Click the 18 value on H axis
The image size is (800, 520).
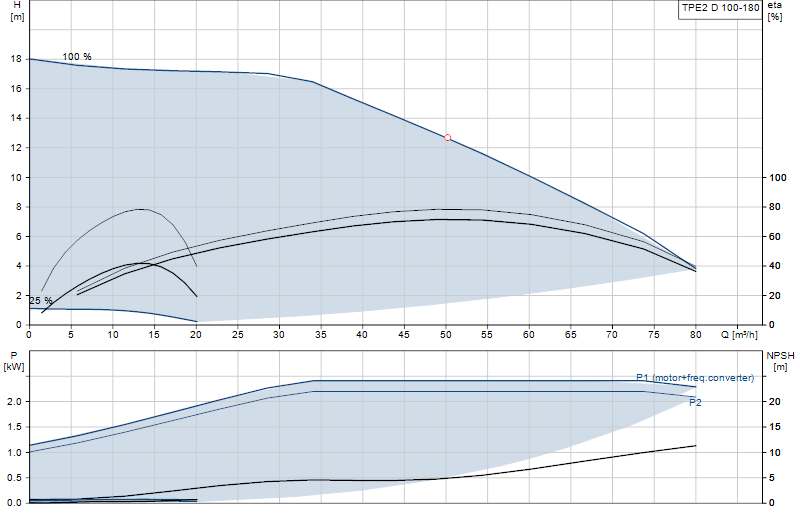point(16,59)
